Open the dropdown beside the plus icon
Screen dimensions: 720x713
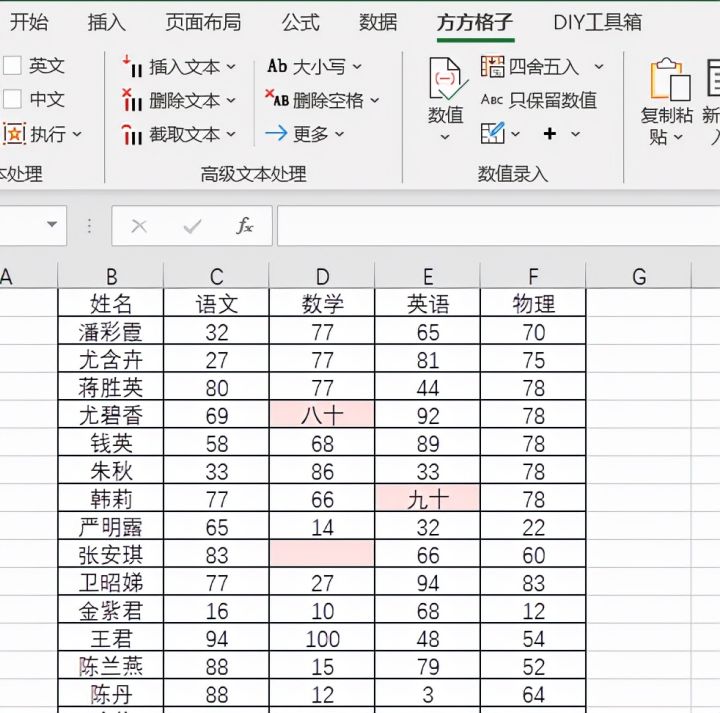575,134
